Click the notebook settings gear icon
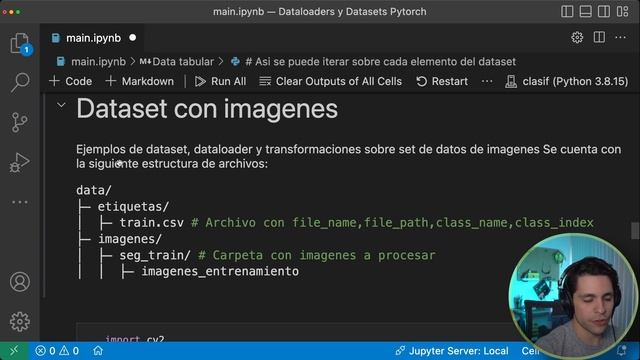This screenshot has height=360, width=640. tap(577, 38)
